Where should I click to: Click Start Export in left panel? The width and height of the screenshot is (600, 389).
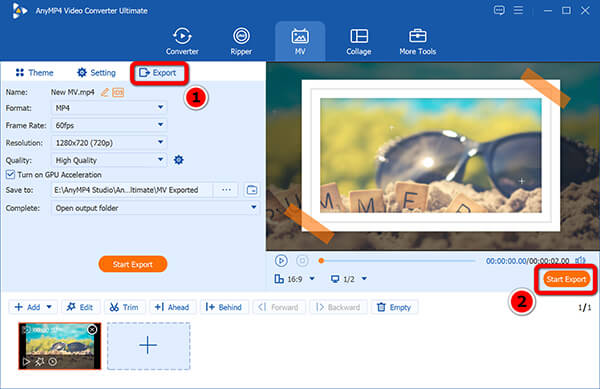coord(132,264)
